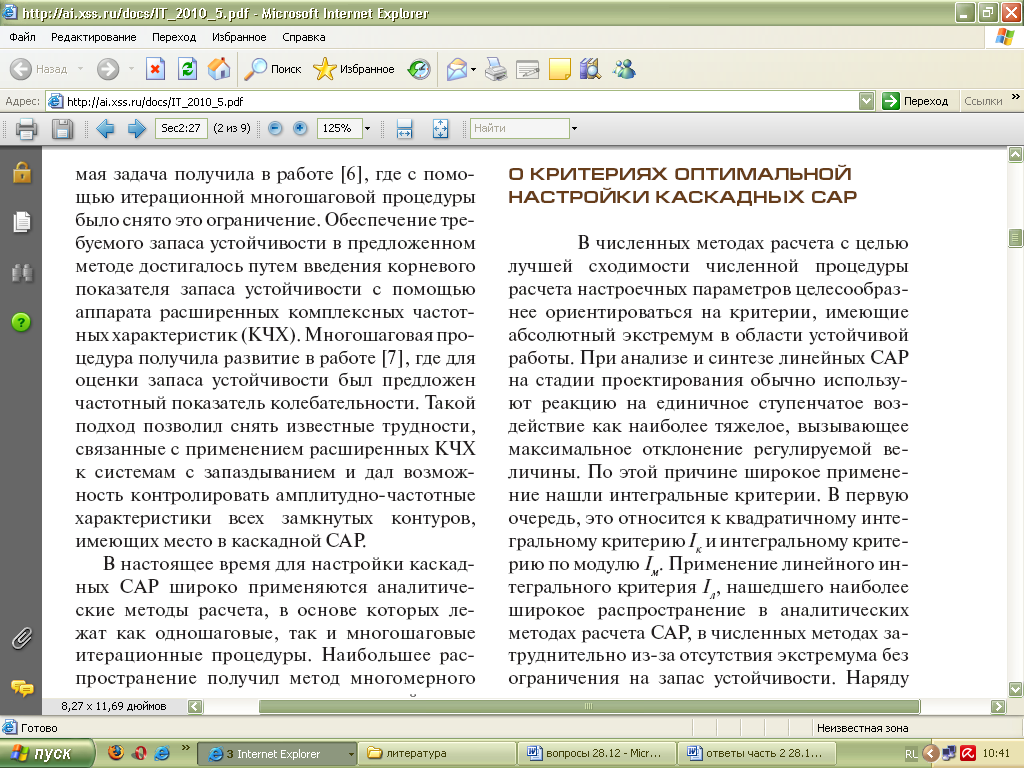
Task: Print the PDF with the Adobe print icon
Action: [26, 129]
